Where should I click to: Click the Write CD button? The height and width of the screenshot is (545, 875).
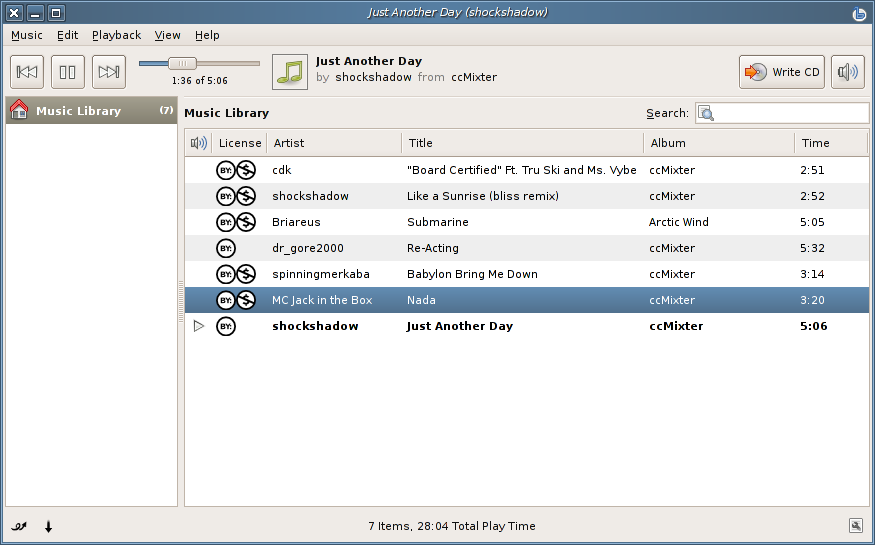(782, 72)
